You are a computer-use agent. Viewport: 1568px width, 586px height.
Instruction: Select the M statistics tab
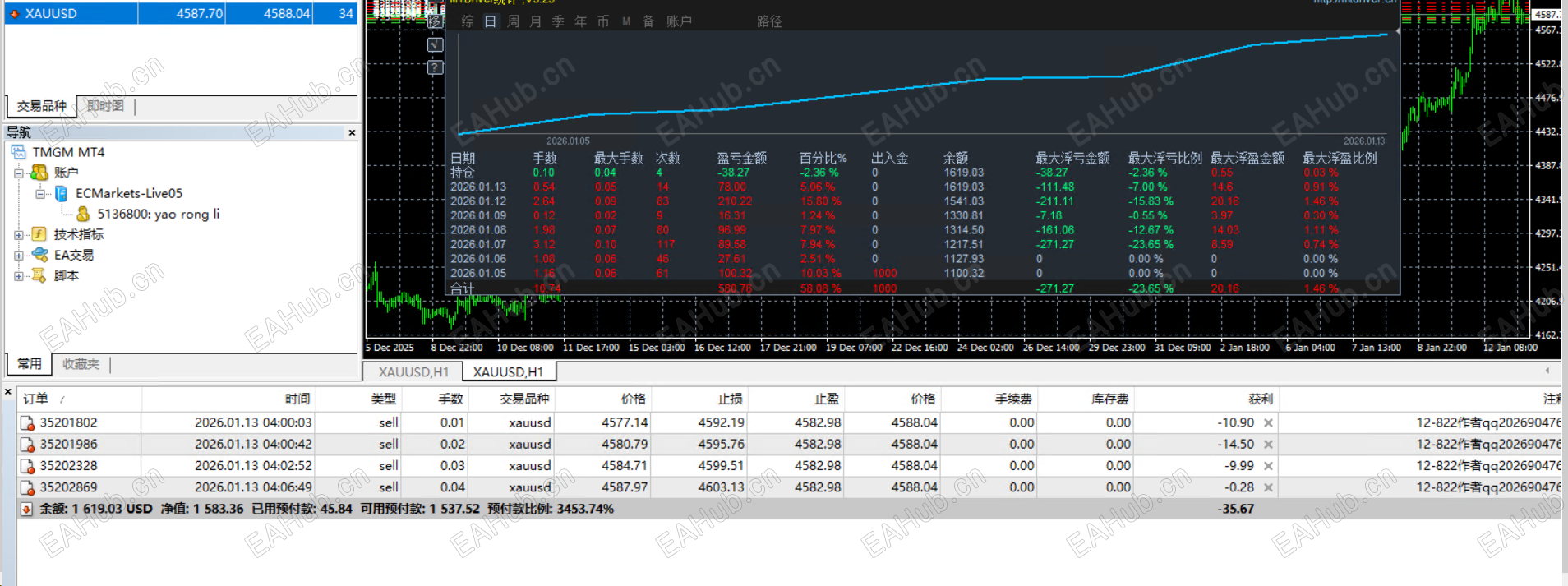click(626, 21)
